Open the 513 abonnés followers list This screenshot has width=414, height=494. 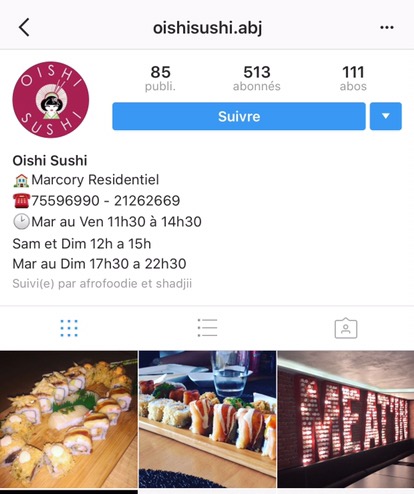[257, 78]
